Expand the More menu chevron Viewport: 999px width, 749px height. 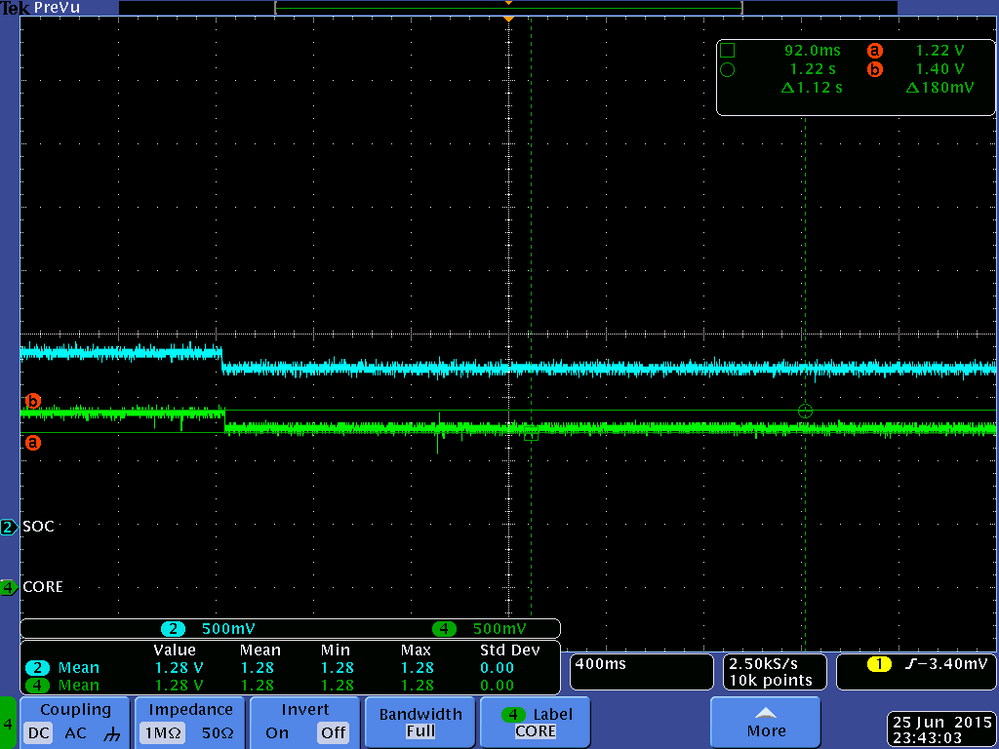tap(765, 712)
